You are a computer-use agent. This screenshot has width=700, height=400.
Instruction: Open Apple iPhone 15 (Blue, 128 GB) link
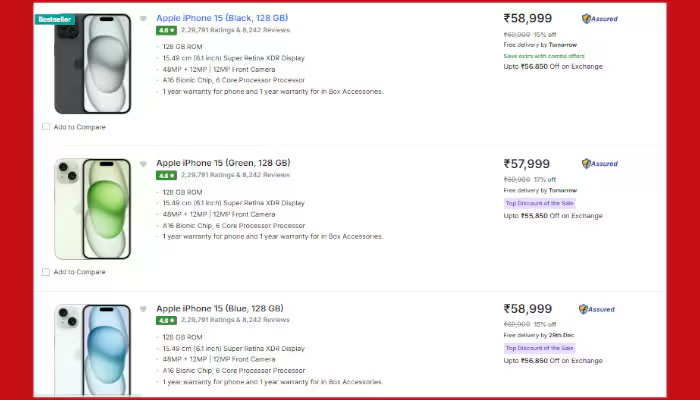(x=220, y=308)
